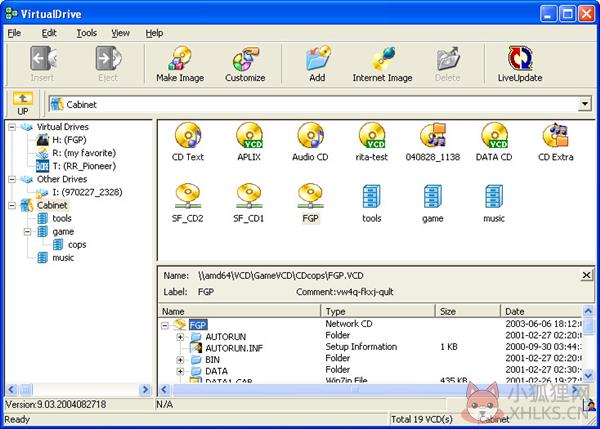This screenshot has width=600, height=429.
Task: Collapse the game node in tree
Action: [28, 232]
